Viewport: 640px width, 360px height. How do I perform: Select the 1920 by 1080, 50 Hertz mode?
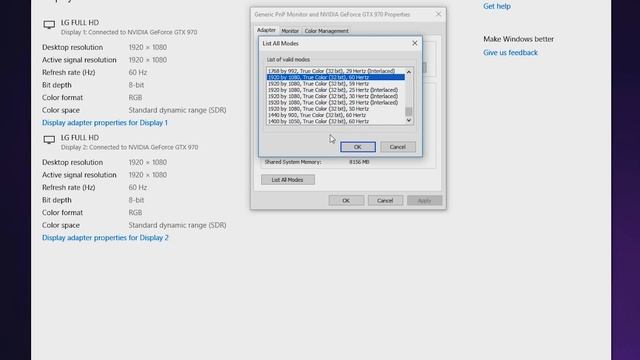pos(335,109)
